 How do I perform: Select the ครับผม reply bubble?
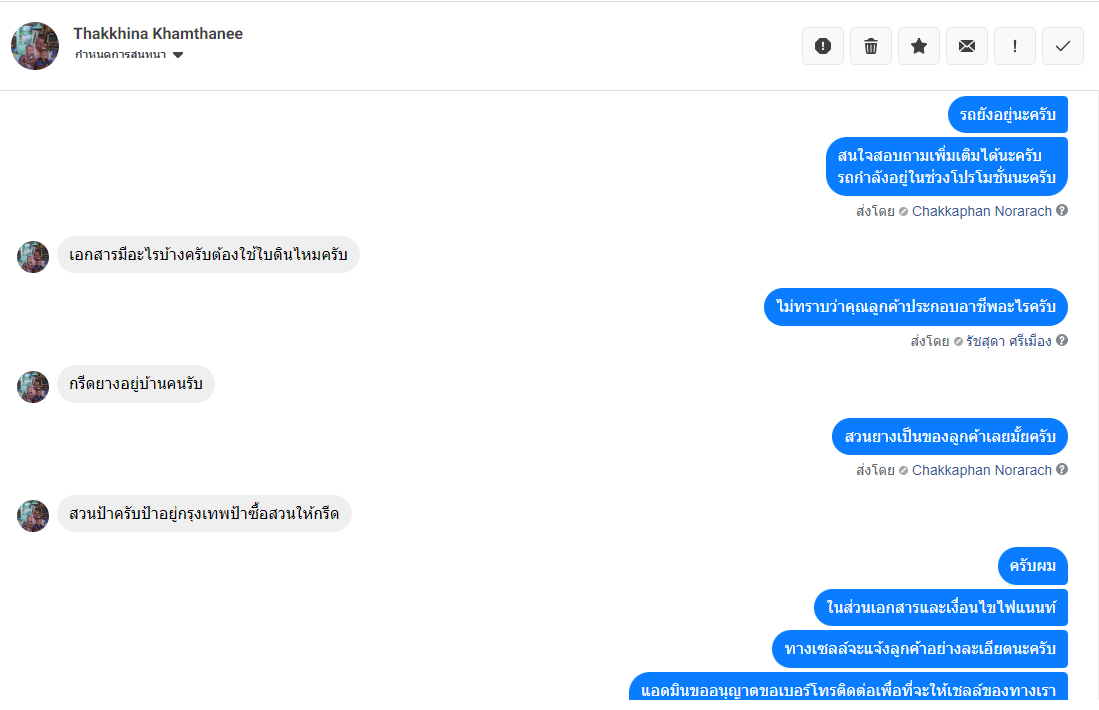pyautogui.click(x=1032, y=566)
